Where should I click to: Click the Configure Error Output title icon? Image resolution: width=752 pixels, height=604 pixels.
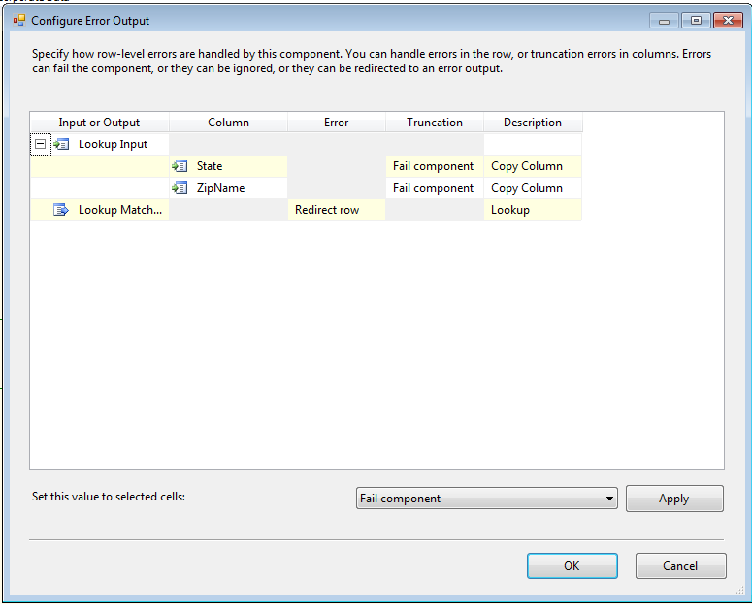click(19, 21)
